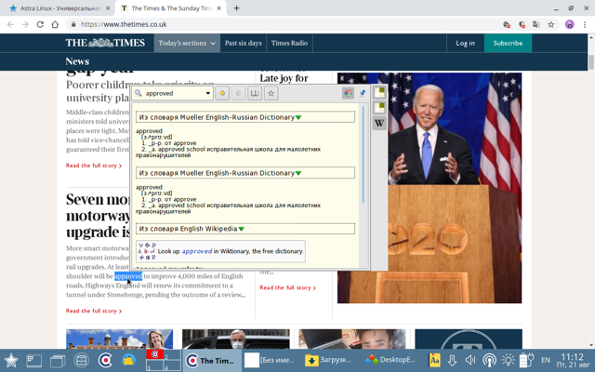Click the GoldenDict popup vertical scrollbar
This screenshot has width=595, height=372.
click(x=363, y=154)
